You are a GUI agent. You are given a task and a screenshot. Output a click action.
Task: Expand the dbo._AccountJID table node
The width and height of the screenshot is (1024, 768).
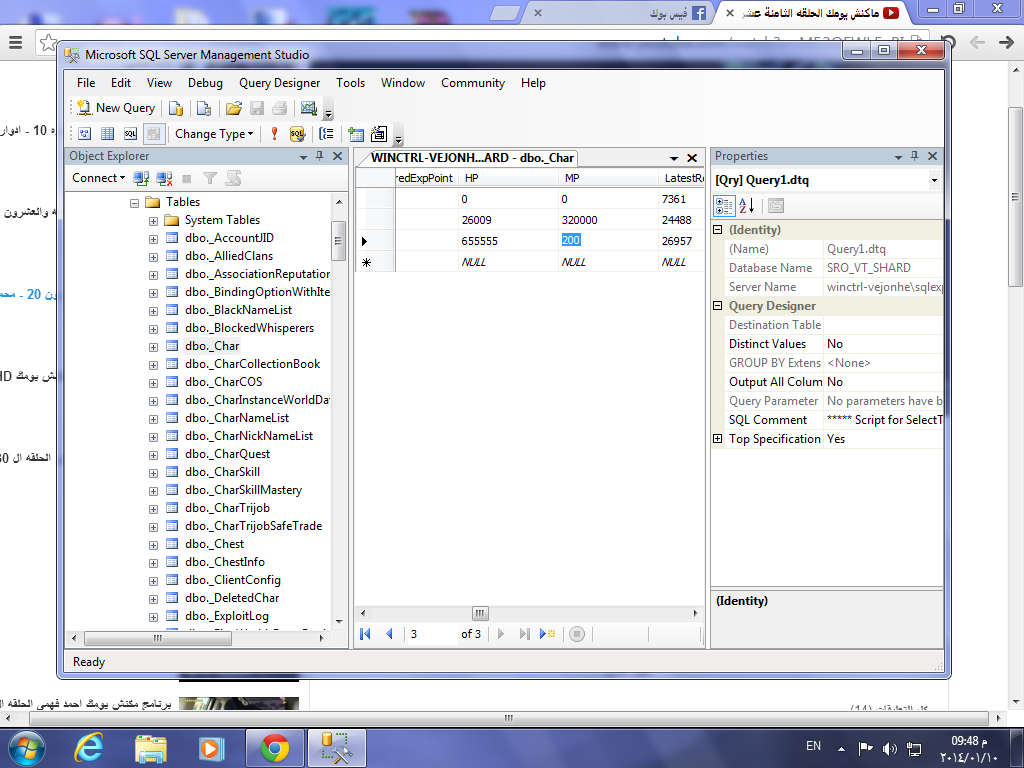(x=153, y=239)
